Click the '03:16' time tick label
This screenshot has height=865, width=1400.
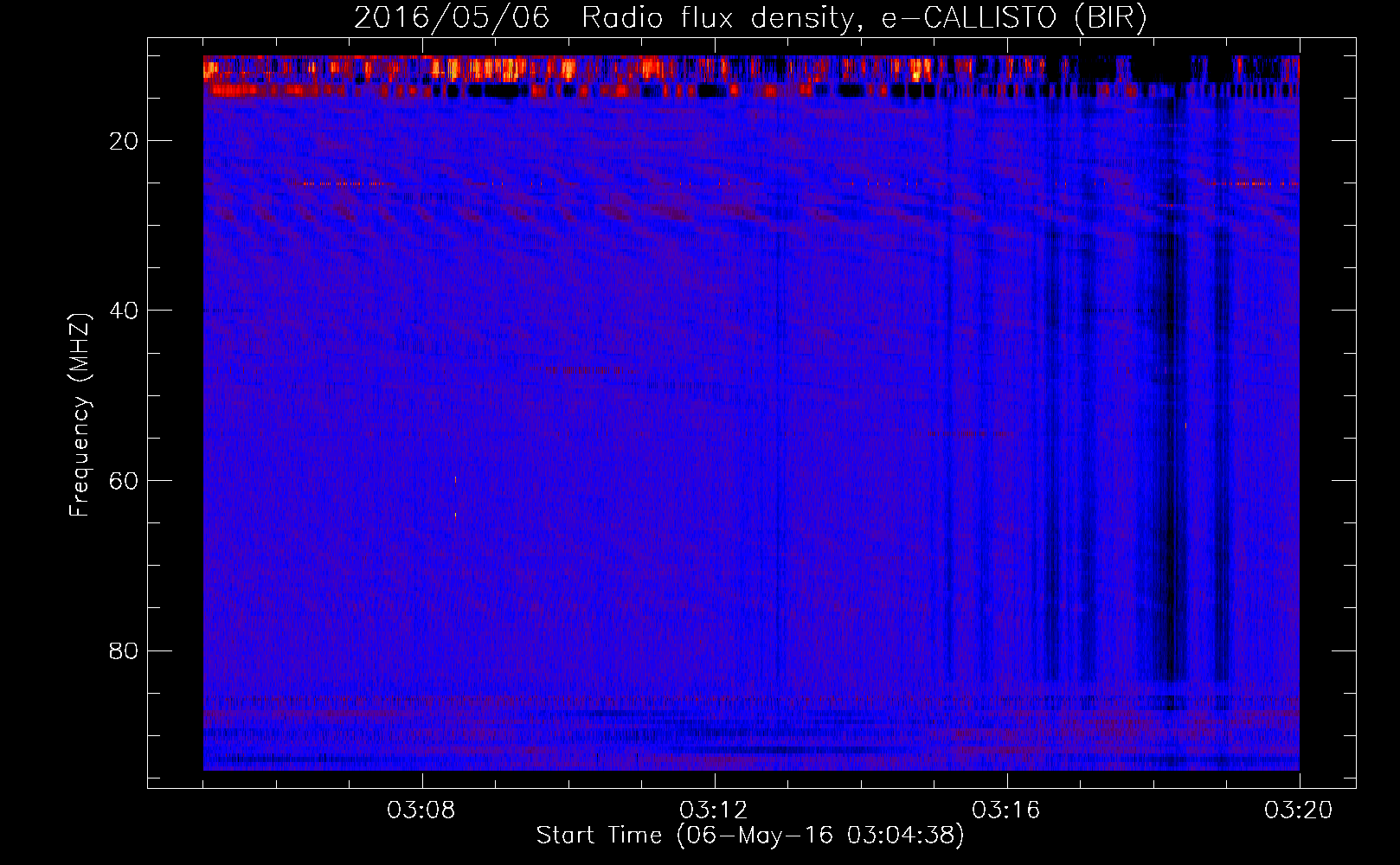click(x=1006, y=811)
